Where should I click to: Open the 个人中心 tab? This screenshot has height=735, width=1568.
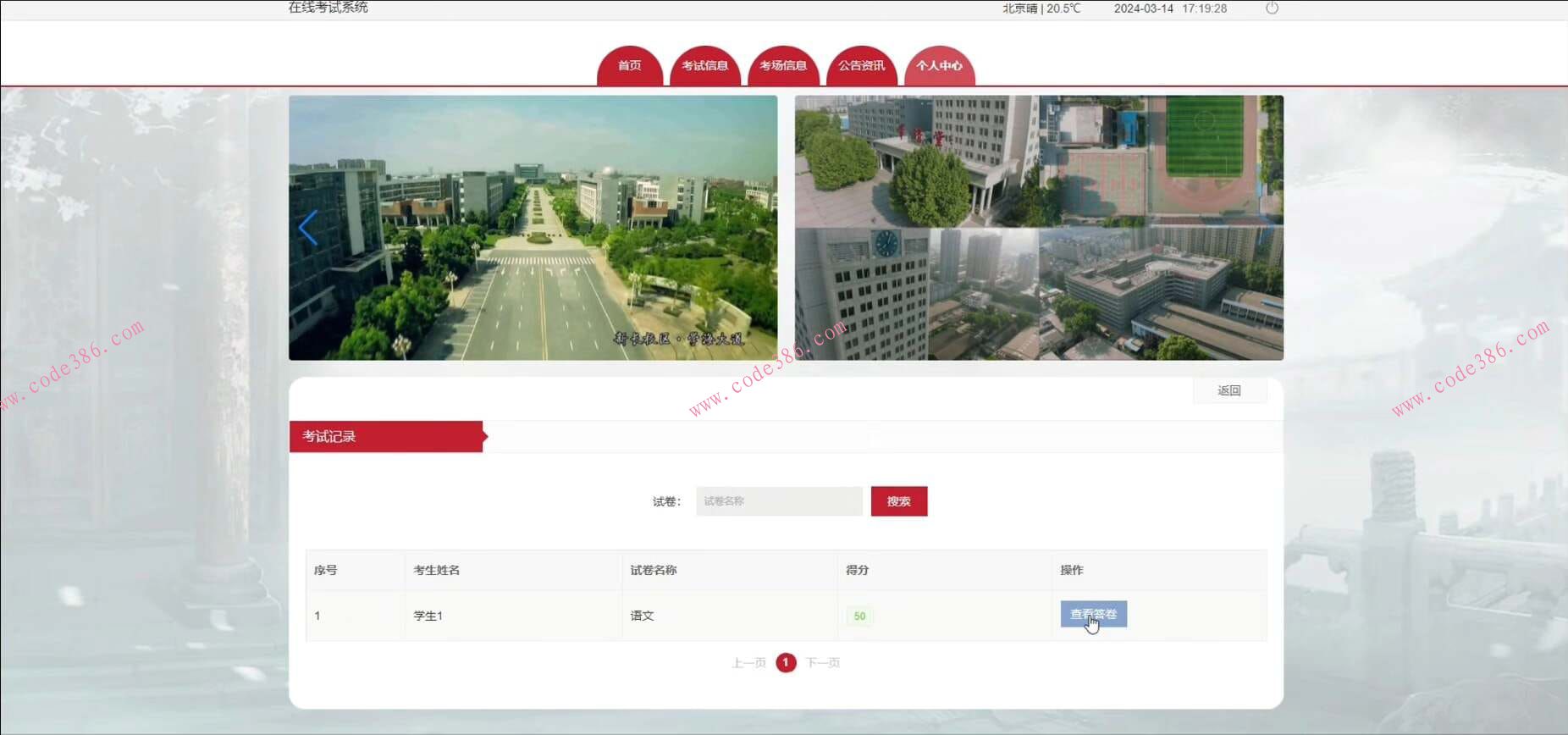pyautogui.click(x=939, y=66)
